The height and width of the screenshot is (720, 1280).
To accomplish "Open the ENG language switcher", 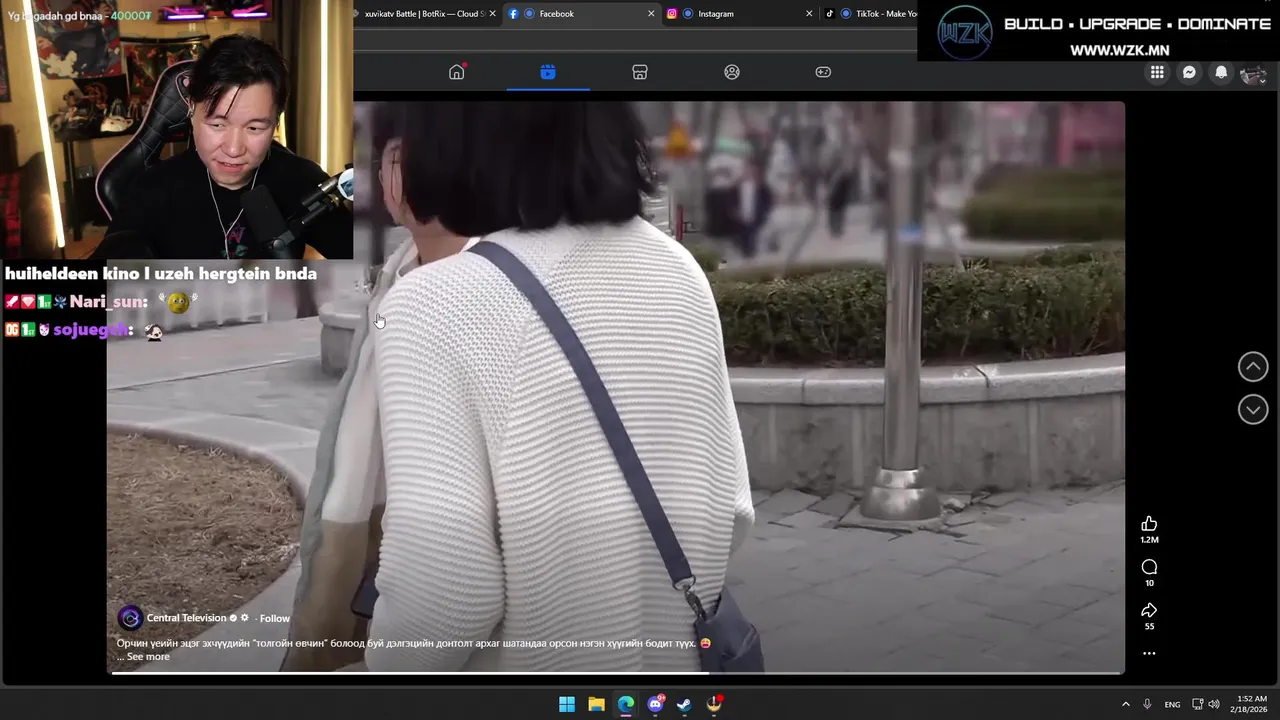I will click(x=1172, y=705).
